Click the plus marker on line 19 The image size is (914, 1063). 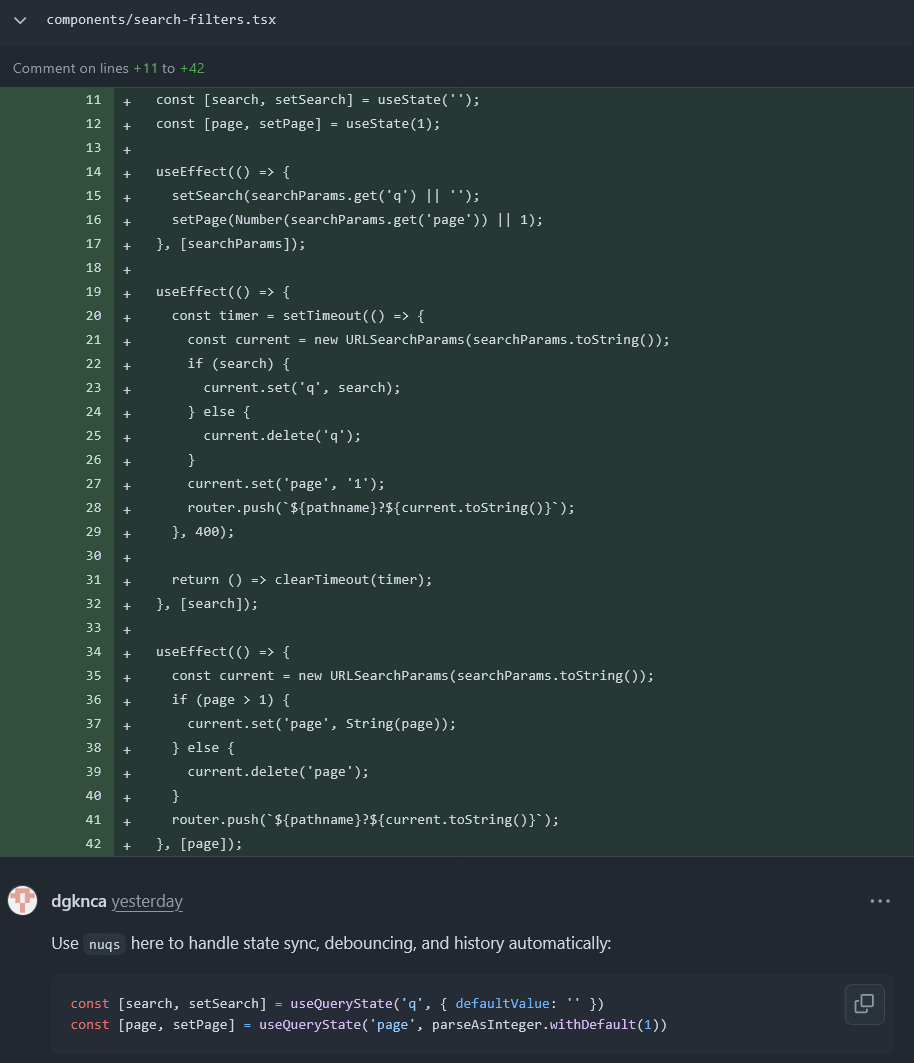pos(127,294)
